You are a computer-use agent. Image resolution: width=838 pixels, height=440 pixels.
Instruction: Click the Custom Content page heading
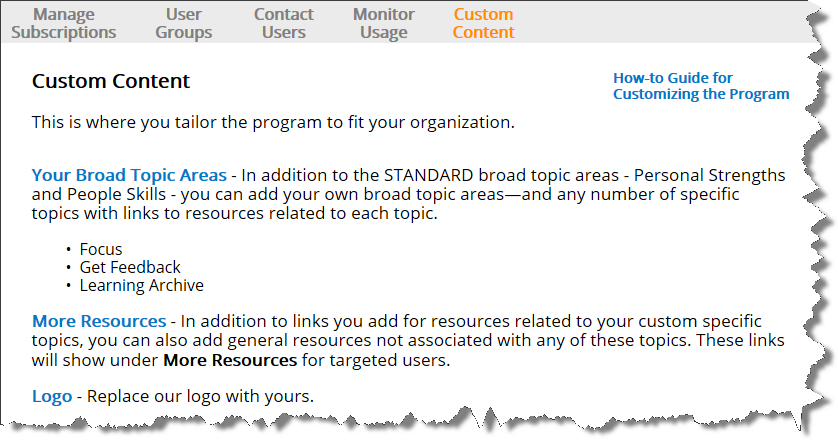tap(111, 81)
